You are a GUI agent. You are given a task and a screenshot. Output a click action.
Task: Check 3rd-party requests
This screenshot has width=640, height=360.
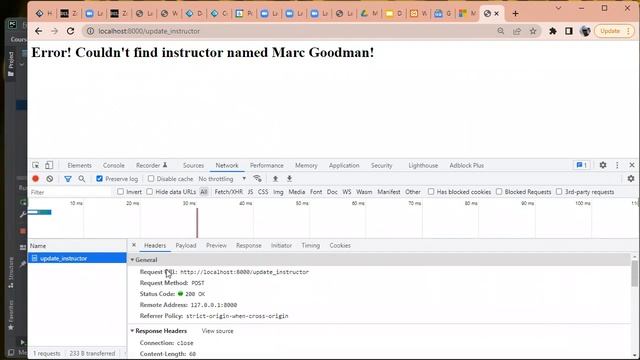click(x=559, y=191)
